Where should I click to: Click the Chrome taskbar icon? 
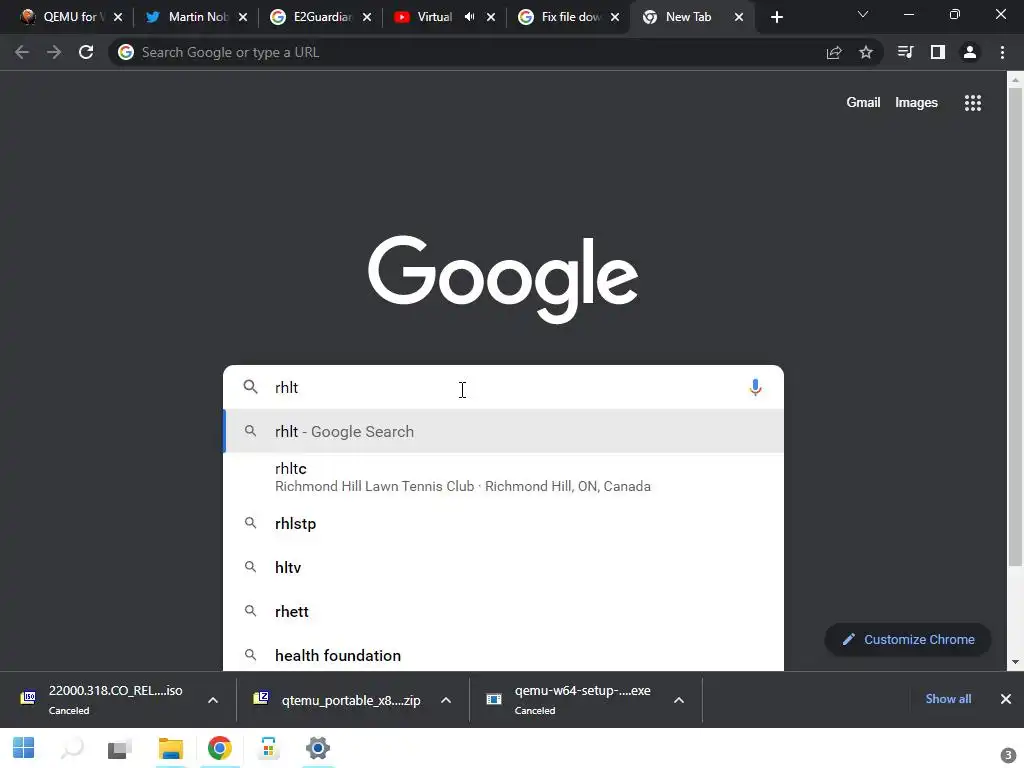[219, 748]
